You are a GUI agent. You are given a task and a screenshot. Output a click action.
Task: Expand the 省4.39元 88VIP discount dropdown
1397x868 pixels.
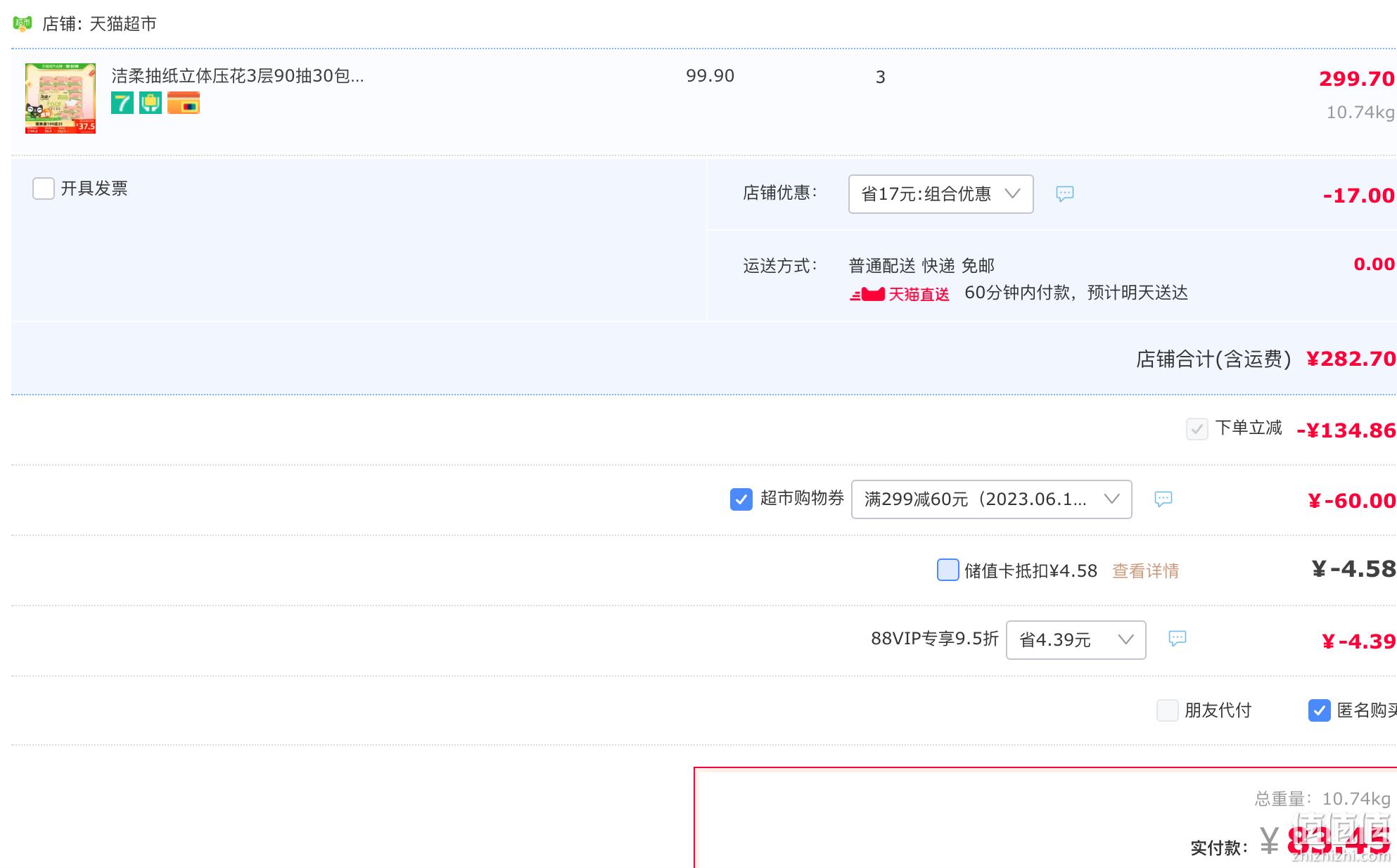coord(1076,640)
